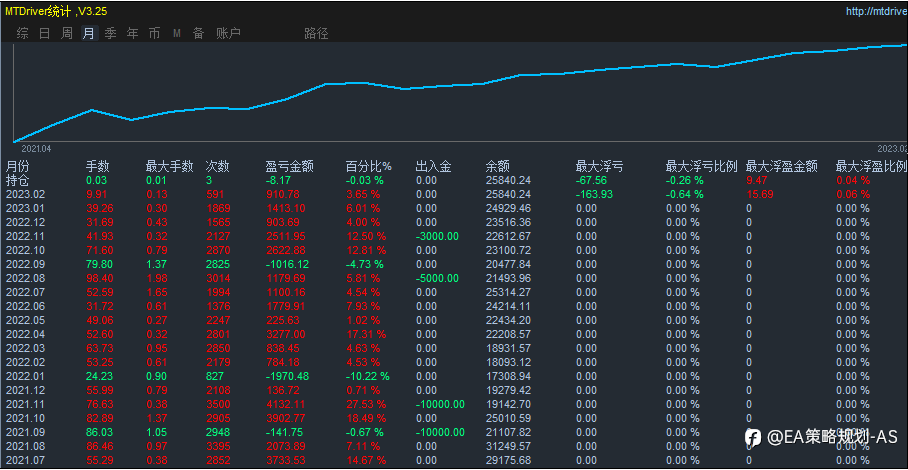908x470 pixels.
Task: Click the 15.69 max floating profit cell
Action: tap(759, 194)
